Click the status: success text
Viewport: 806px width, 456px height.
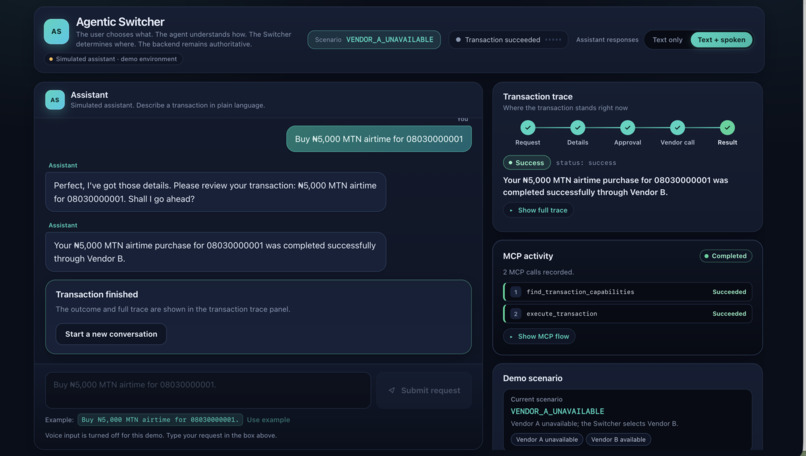point(586,163)
